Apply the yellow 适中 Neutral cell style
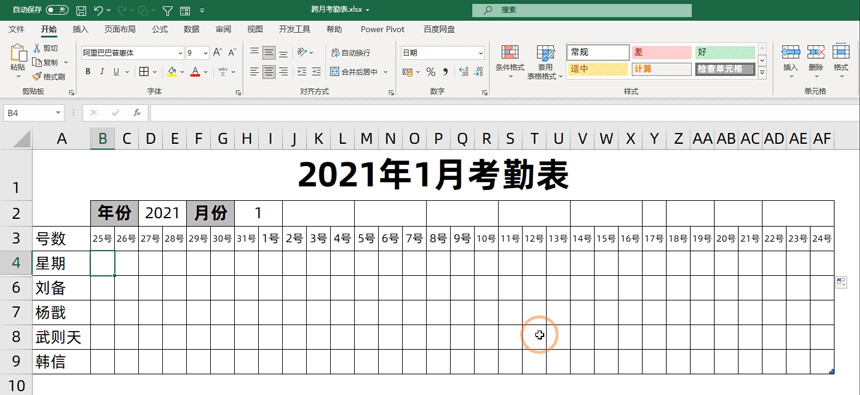Image resolution: width=860 pixels, height=395 pixels. tap(597, 69)
